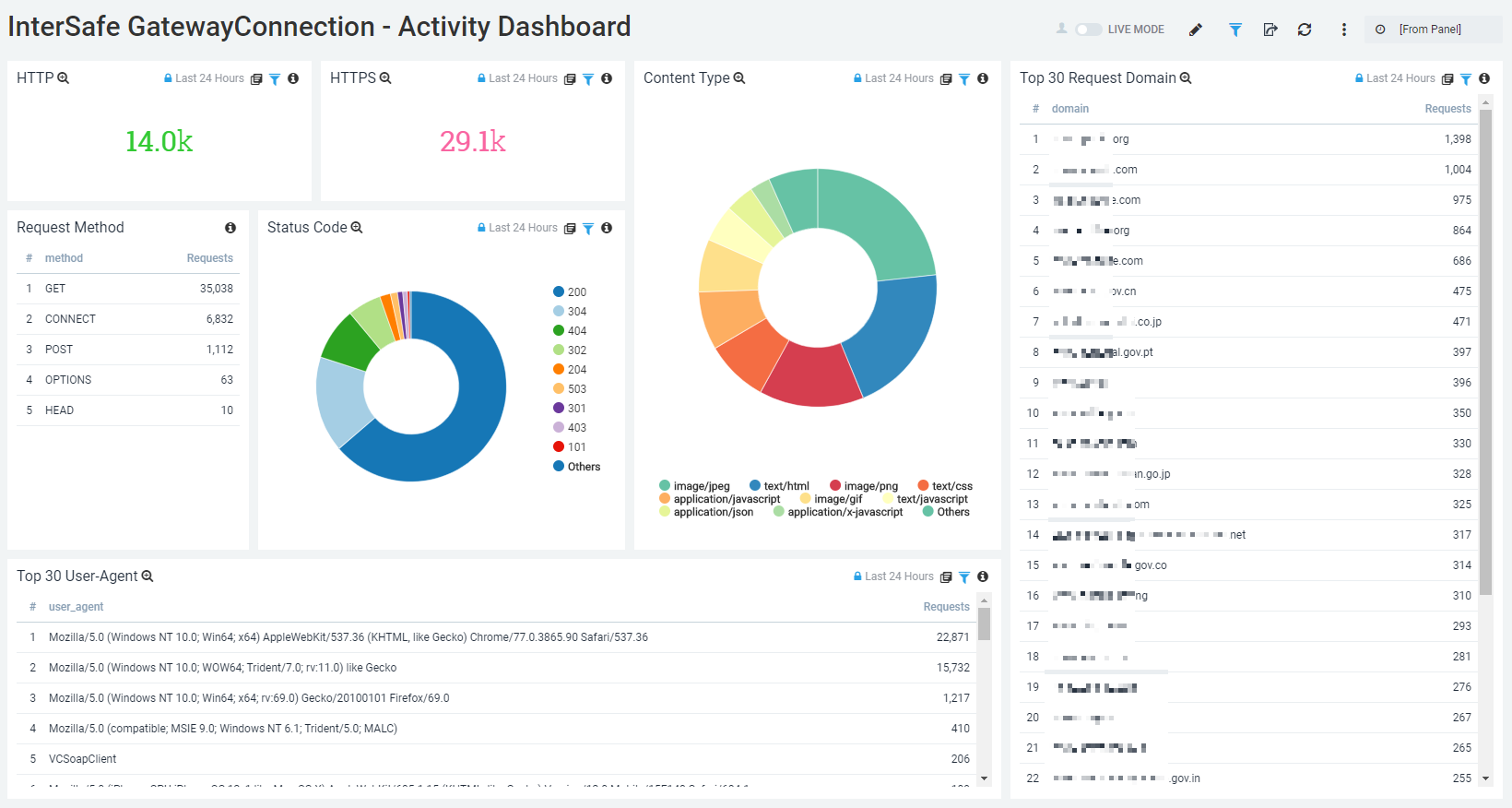Screen dimensions: 1512x808
Task: Click the magnifier icon next to Content Type
Action: coord(739,78)
